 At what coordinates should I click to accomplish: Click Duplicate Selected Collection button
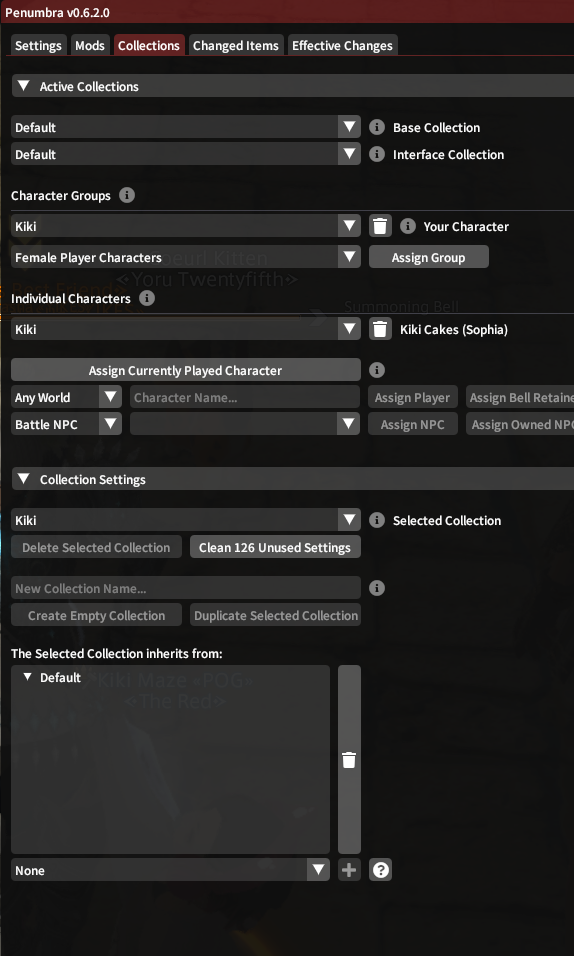(275, 615)
